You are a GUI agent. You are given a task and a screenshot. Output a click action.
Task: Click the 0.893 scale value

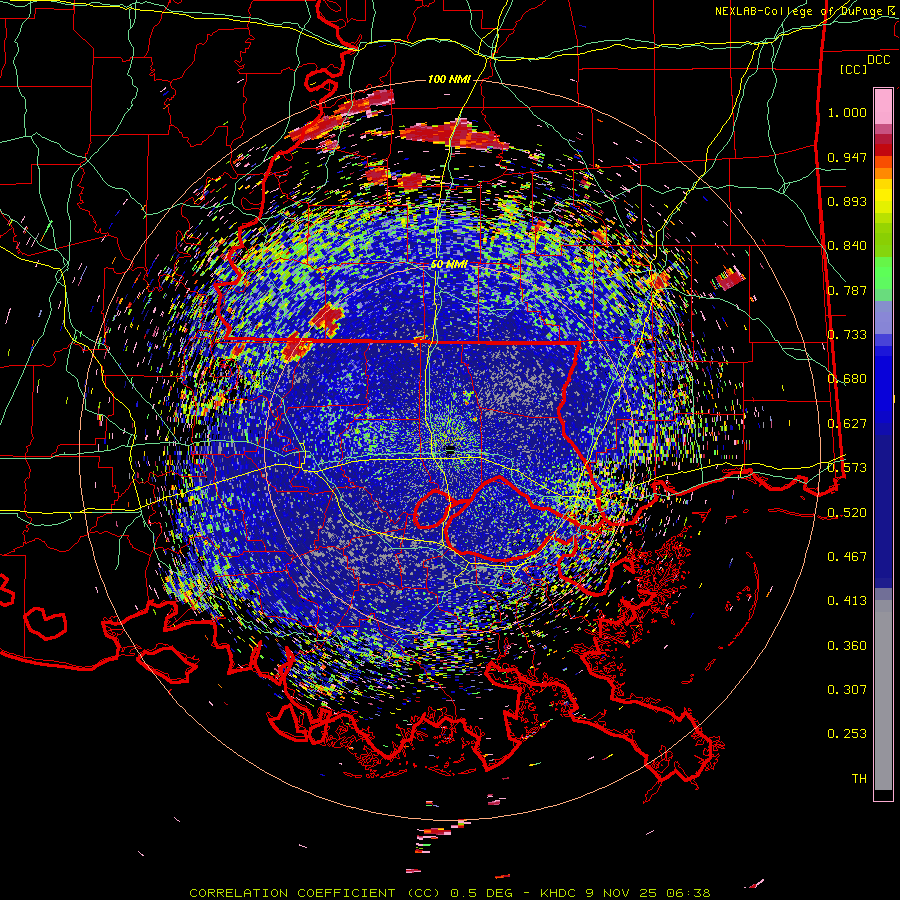(847, 201)
